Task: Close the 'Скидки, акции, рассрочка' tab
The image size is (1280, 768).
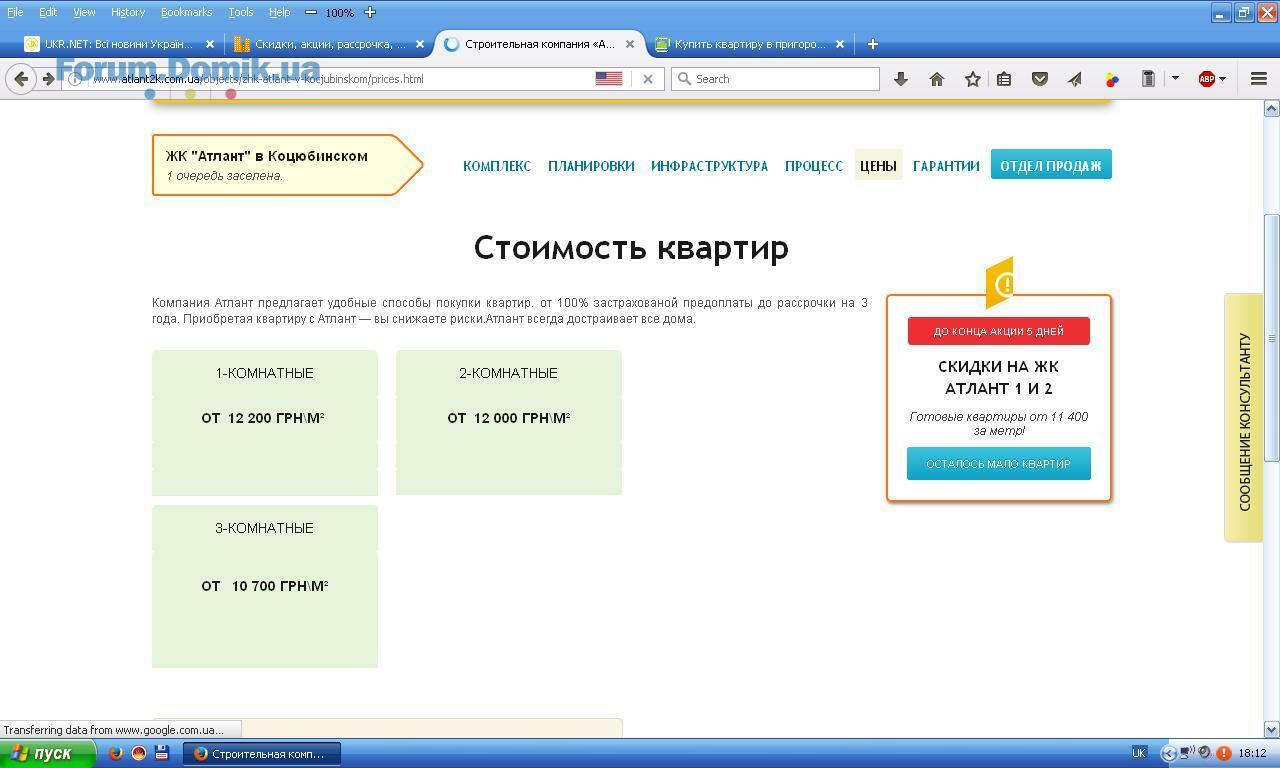Action: [x=420, y=44]
